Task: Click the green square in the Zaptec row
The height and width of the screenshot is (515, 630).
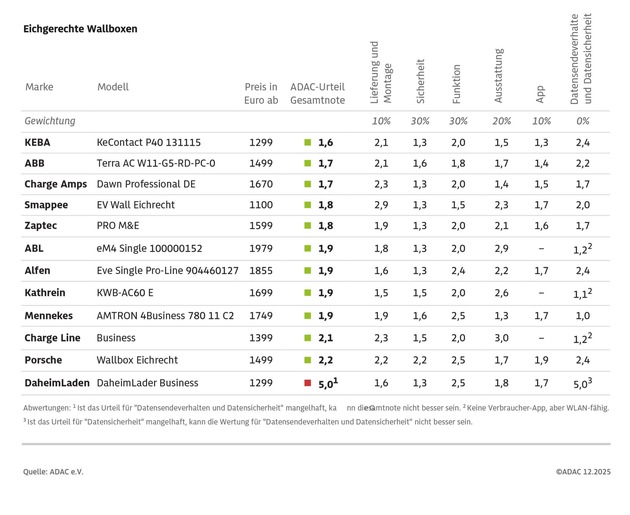Action: [x=308, y=226]
